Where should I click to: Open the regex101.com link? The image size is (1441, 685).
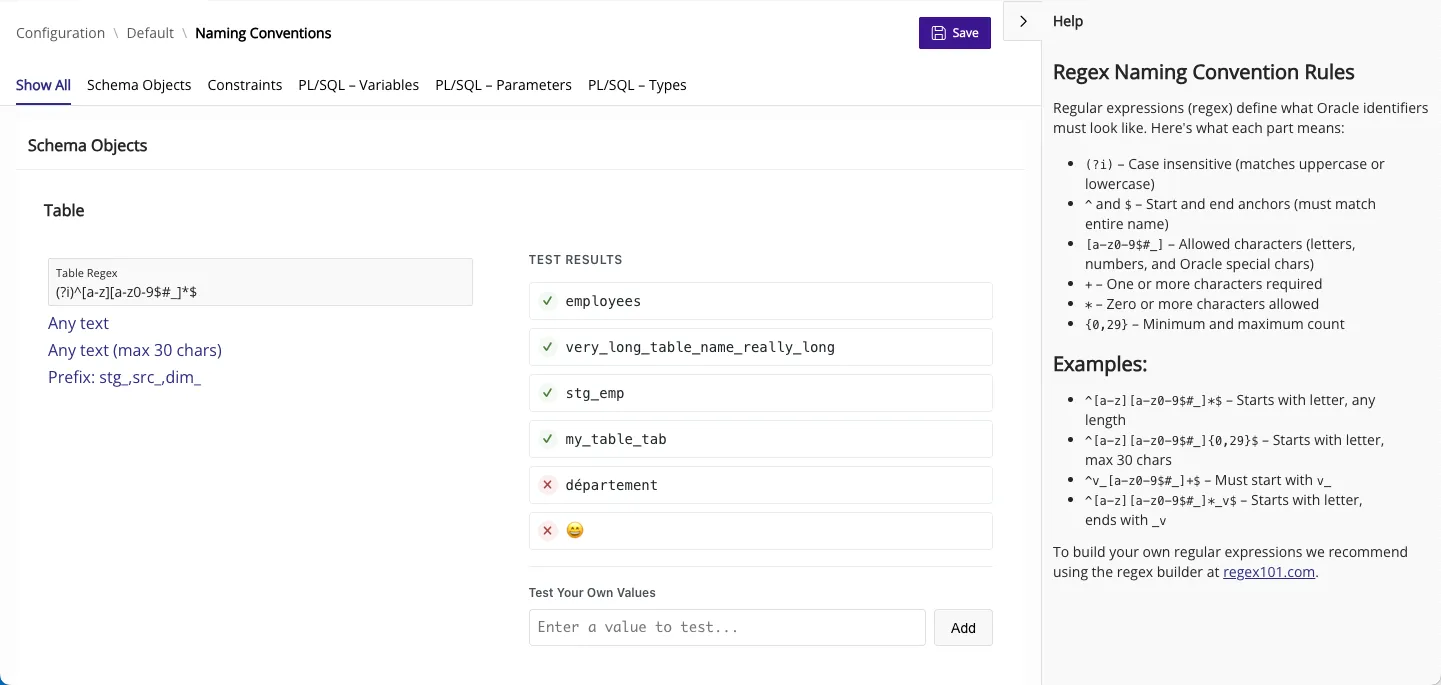coord(1268,572)
